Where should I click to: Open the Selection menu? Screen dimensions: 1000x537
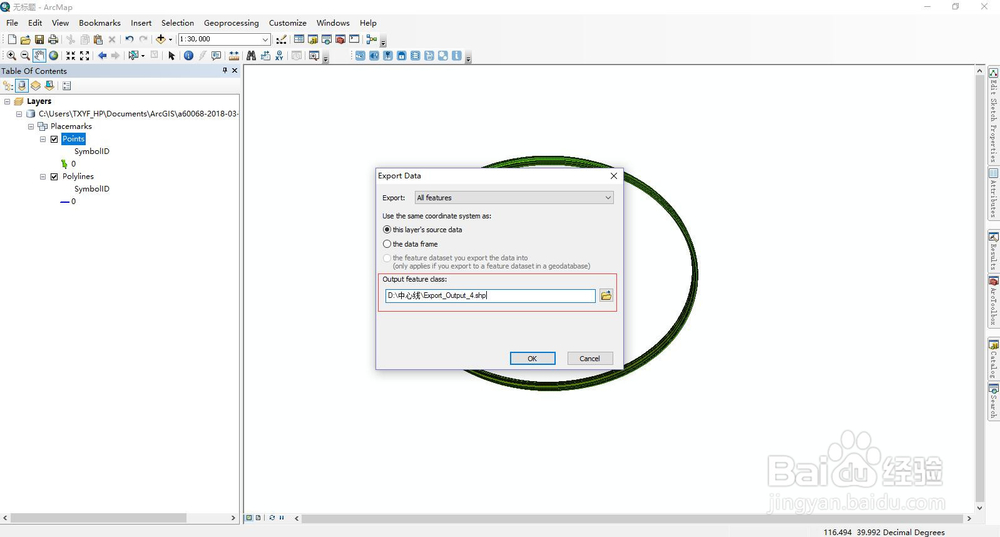177,23
